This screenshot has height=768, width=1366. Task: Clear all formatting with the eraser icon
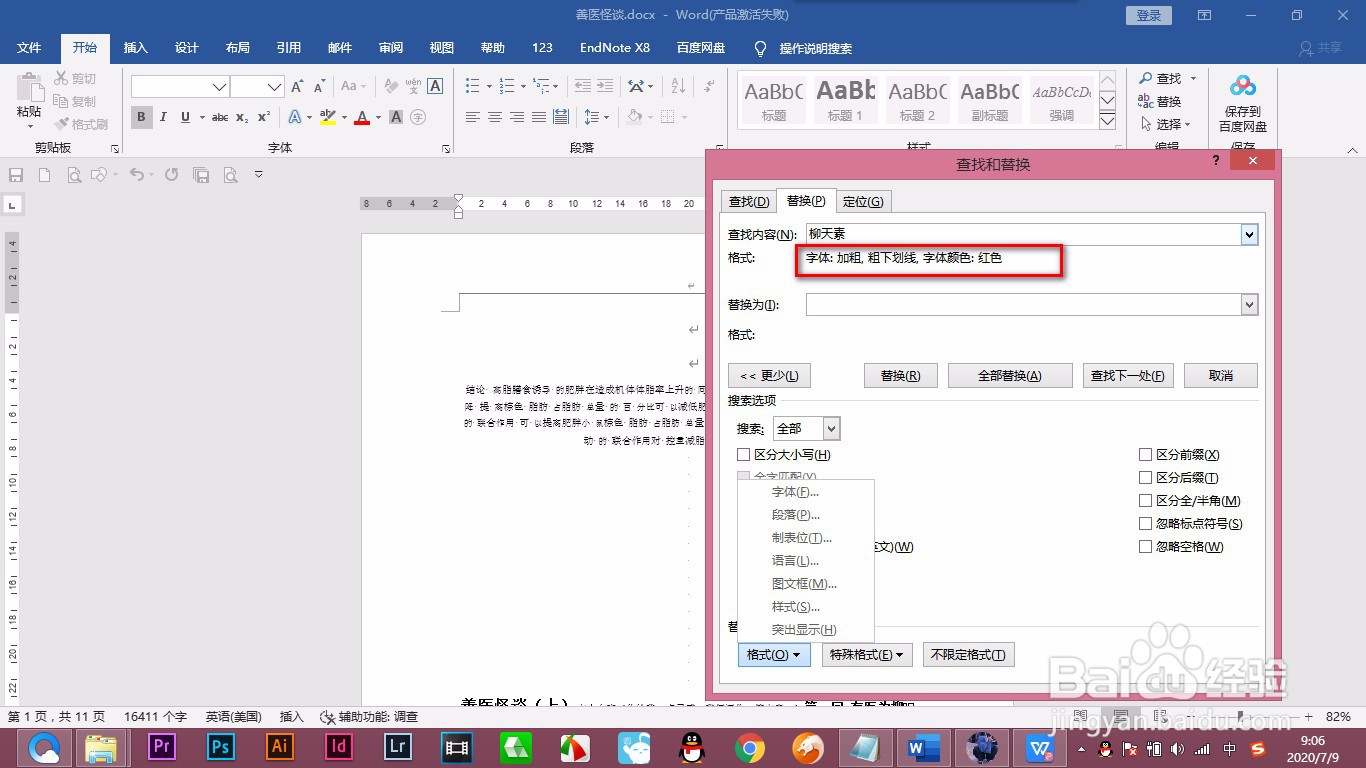click(391, 87)
